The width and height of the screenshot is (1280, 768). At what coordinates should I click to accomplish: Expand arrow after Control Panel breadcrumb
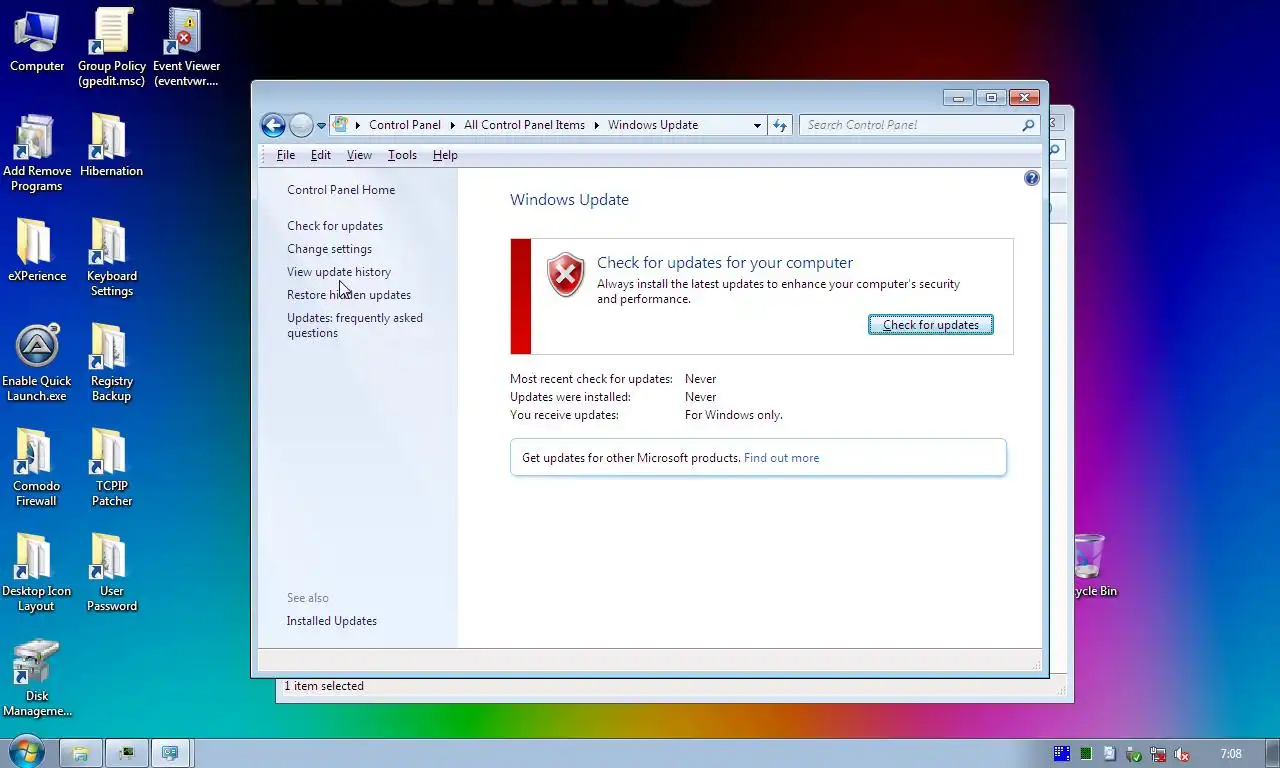coord(452,125)
